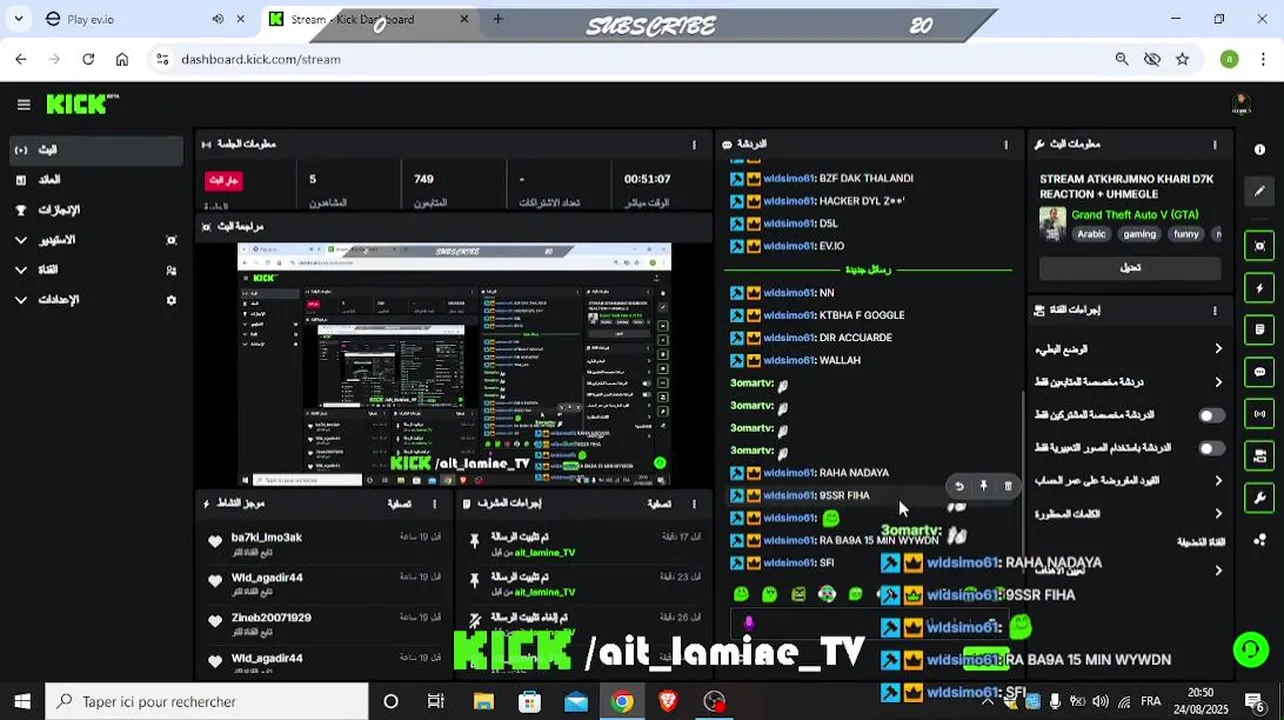
Task: Click the reply arrow on the 9SSR FIHA message
Action: [x=959, y=486]
